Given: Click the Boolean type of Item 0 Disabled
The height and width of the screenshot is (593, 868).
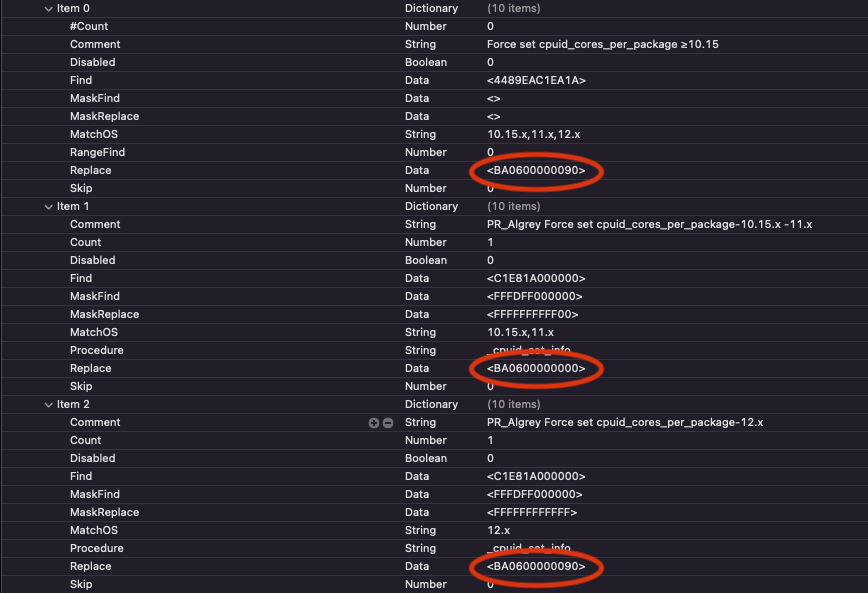Looking at the screenshot, I should (x=426, y=62).
